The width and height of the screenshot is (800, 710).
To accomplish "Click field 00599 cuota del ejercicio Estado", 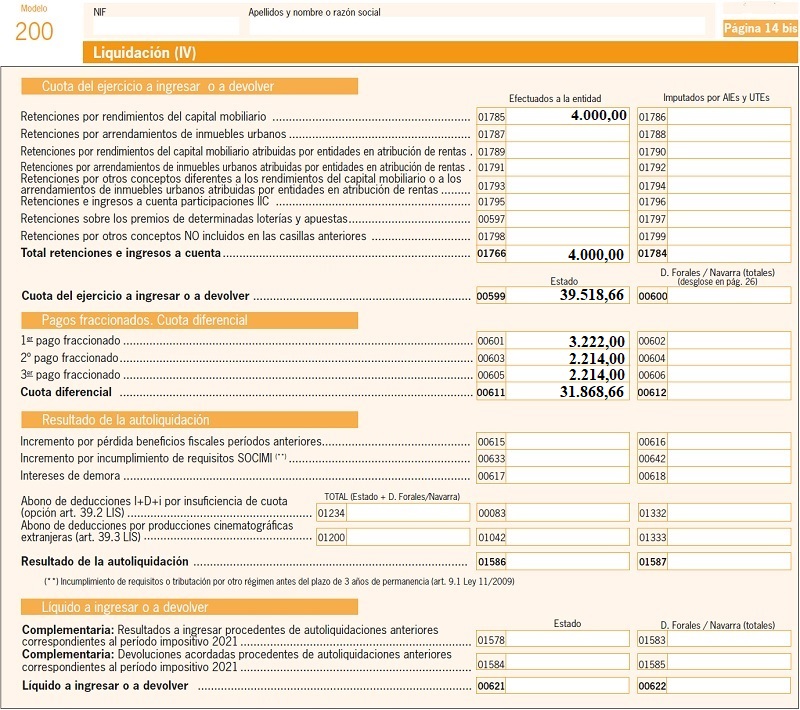I will click(x=567, y=295).
